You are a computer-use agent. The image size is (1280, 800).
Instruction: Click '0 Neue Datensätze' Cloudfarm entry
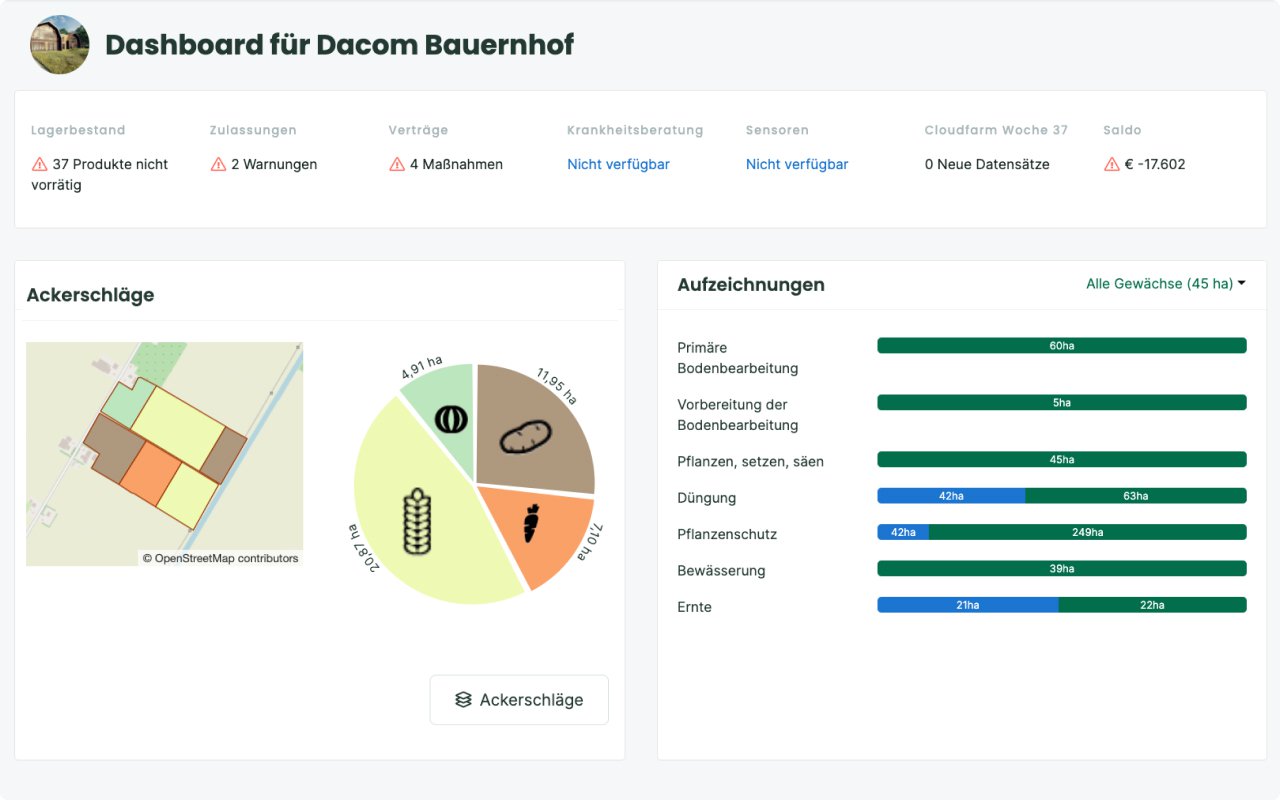click(987, 164)
